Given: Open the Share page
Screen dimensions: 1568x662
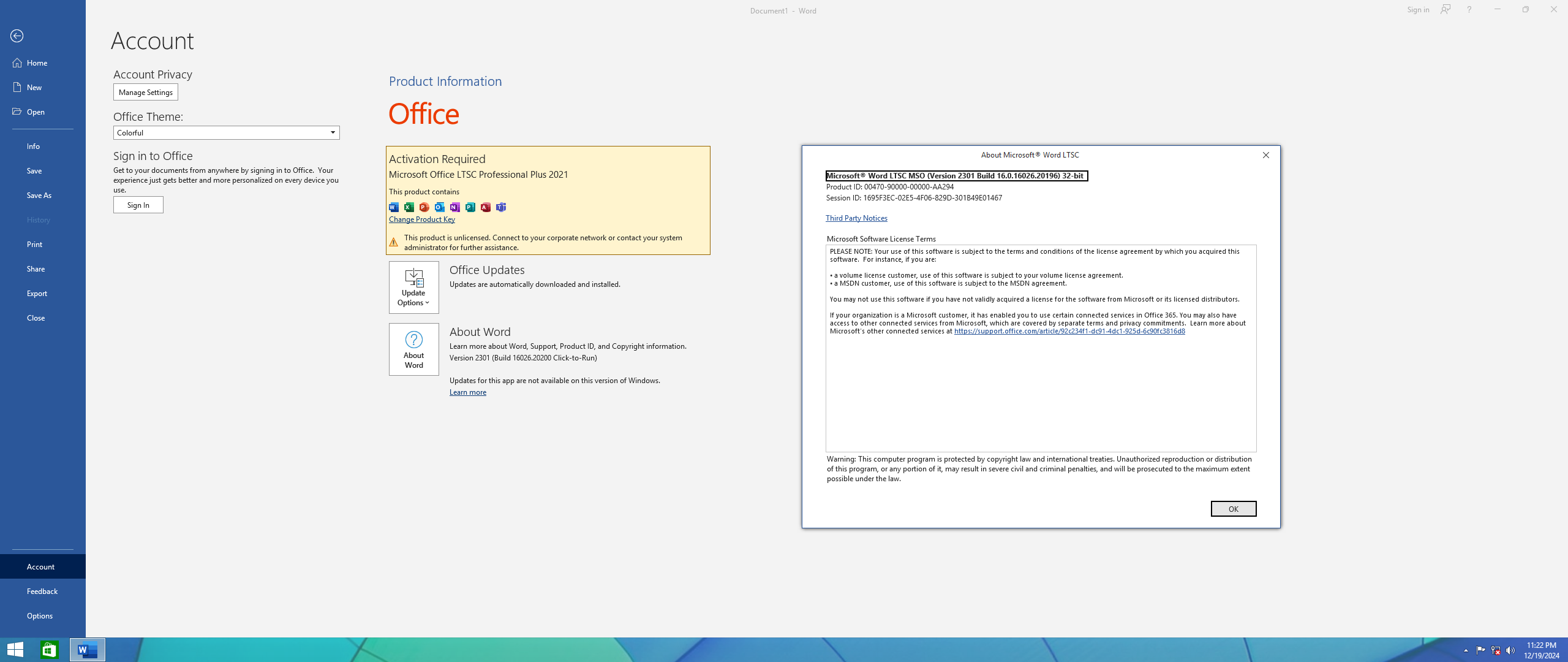Looking at the screenshot, I should (x=43, y=268).
